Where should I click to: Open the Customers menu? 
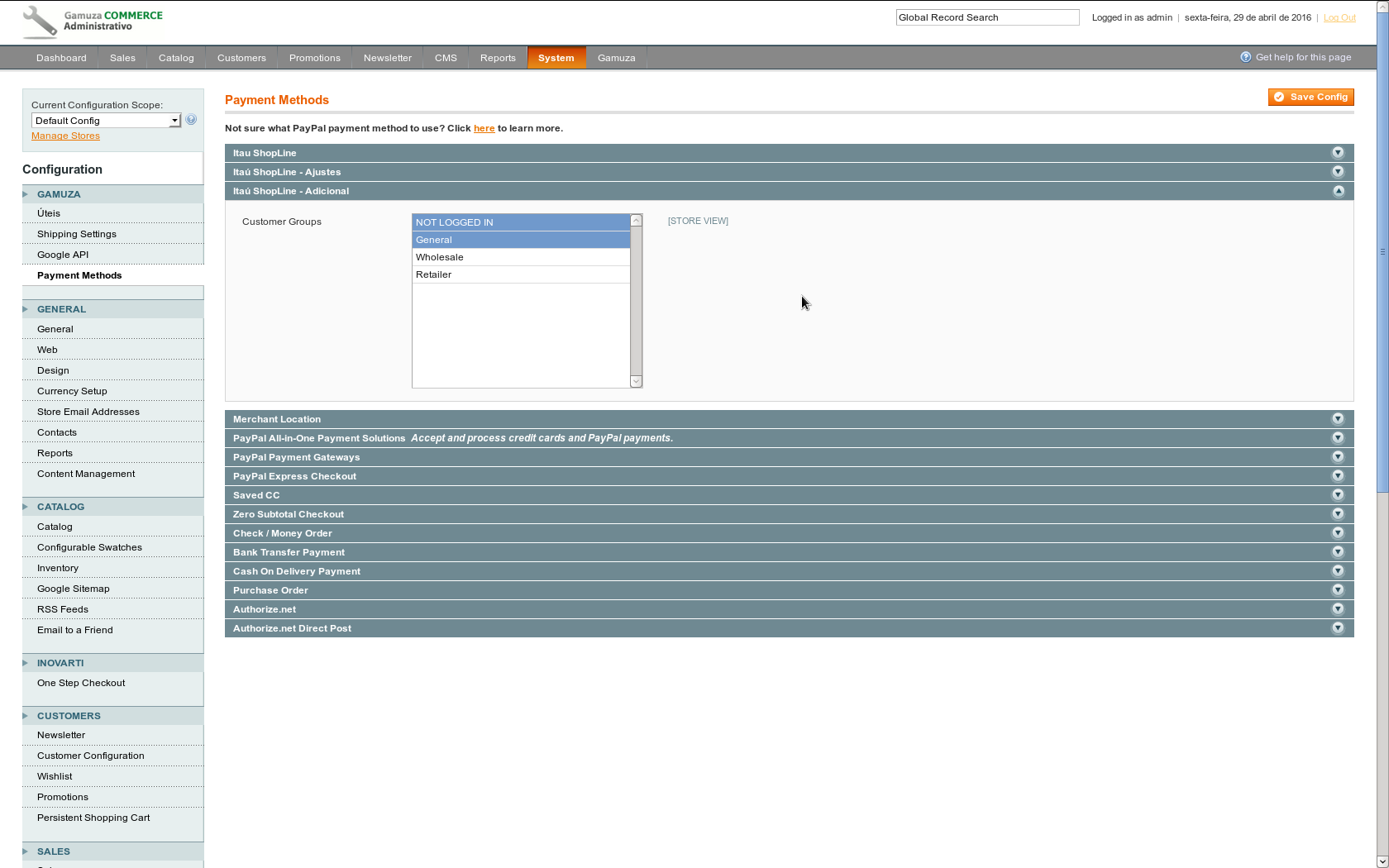241,58
